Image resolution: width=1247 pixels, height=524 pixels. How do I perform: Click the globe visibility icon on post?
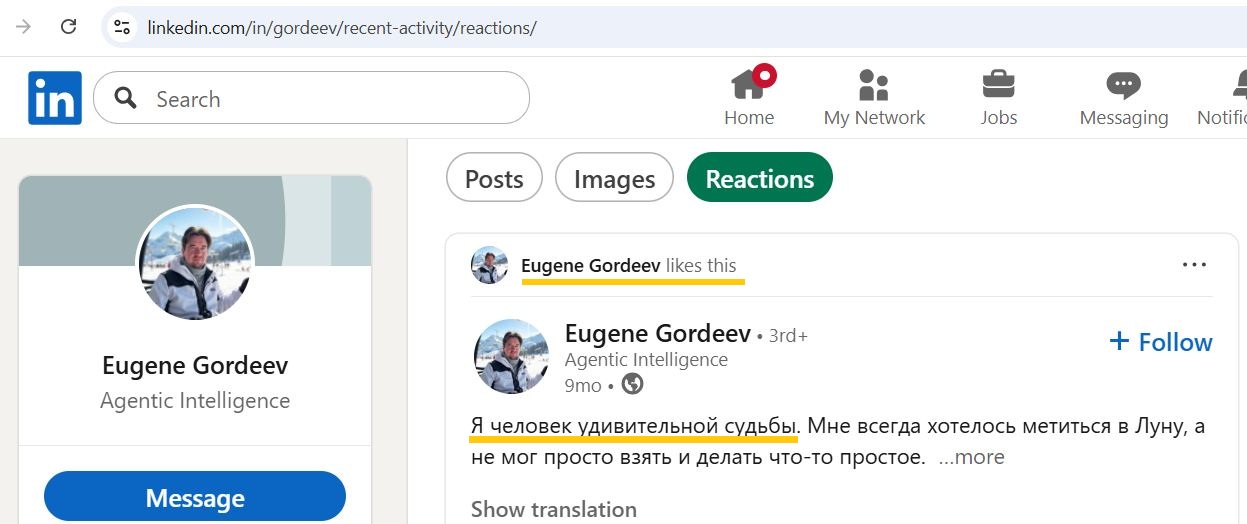(x=632, y=384)
